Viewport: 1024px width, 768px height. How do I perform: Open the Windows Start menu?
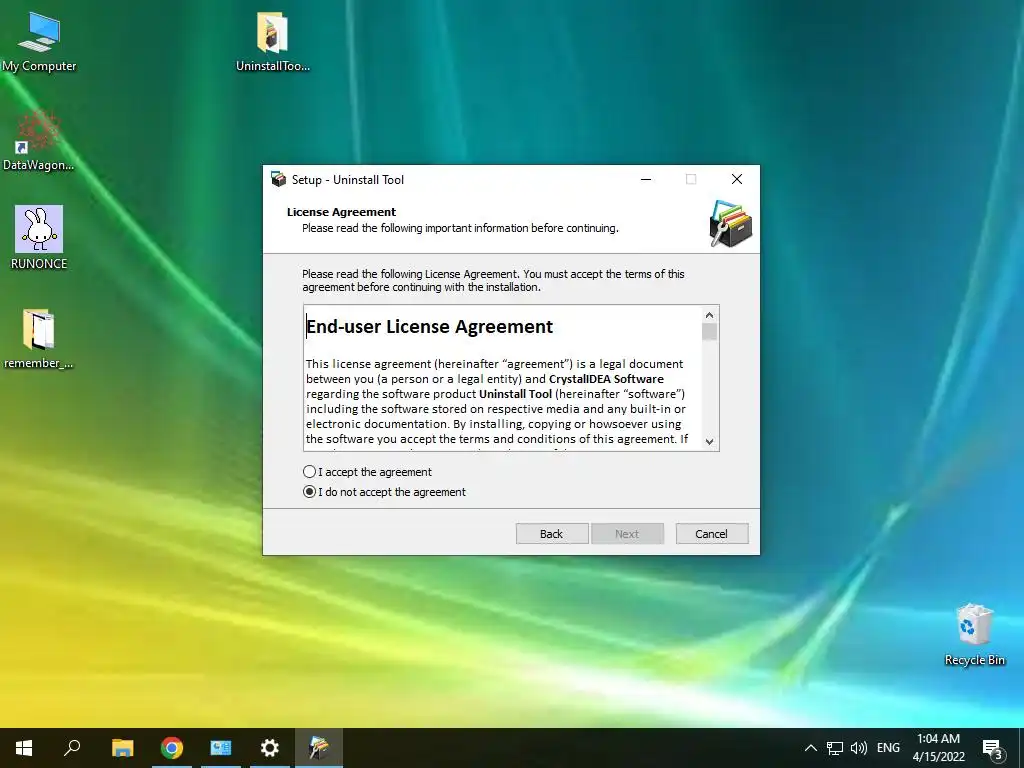pos(24,748)
